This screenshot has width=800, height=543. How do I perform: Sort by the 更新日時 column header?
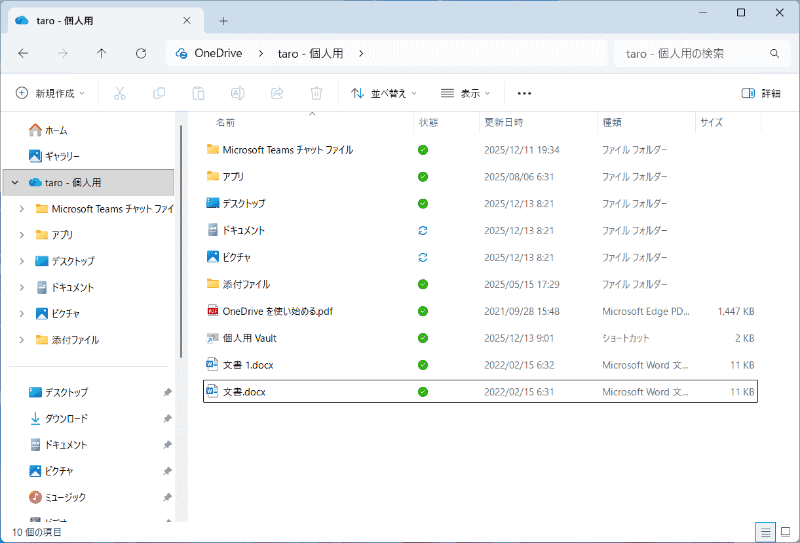point(504,122)
